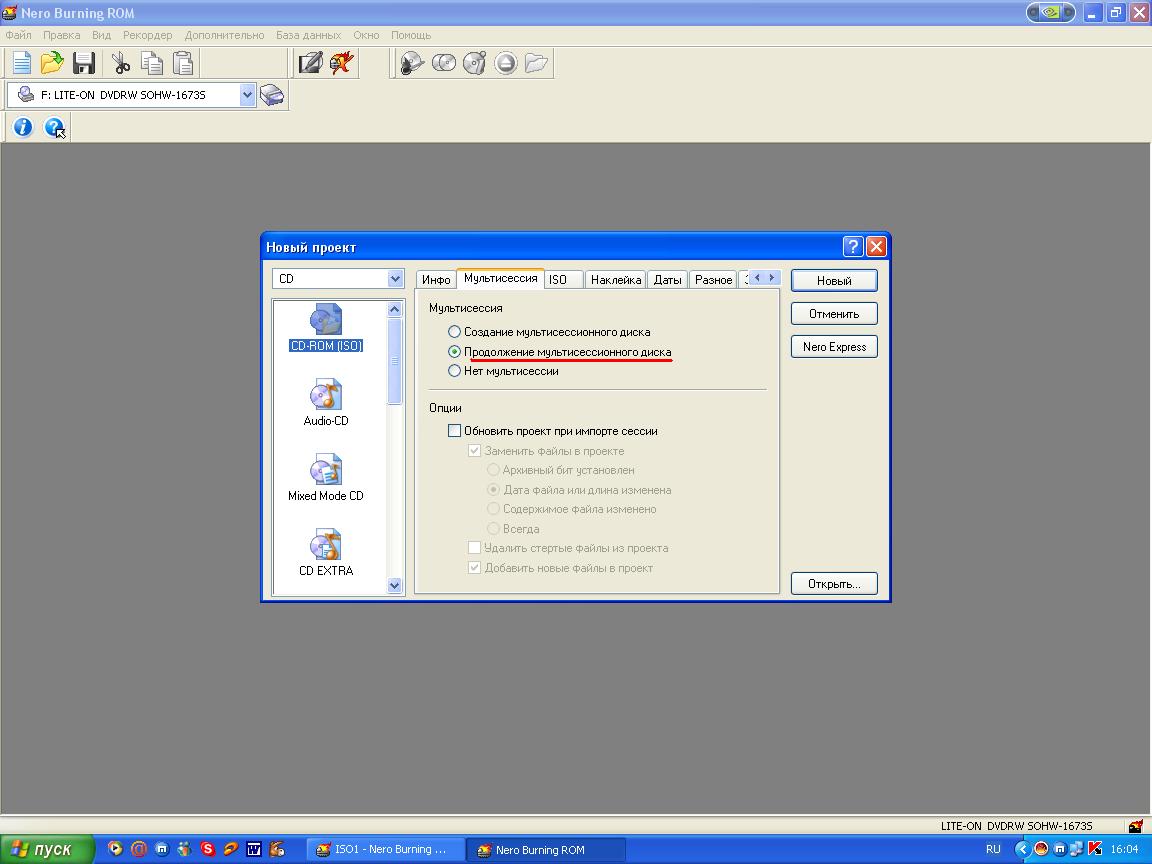The width and height of the screenshot is (1152, 864).
Task: Click the Cut scissors icon
Action: coord(120,63)
